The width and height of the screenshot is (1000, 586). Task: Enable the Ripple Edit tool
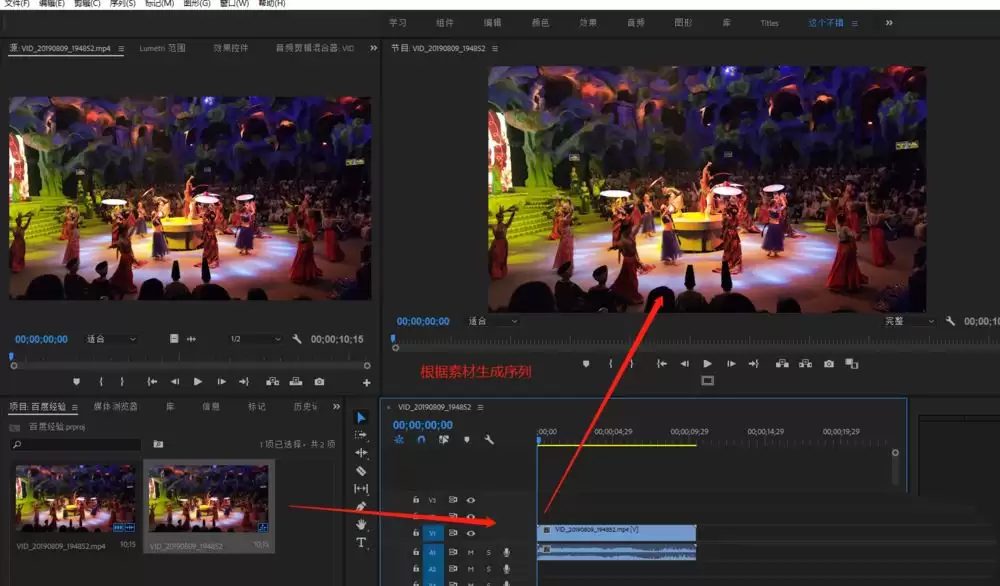point(361,452)
